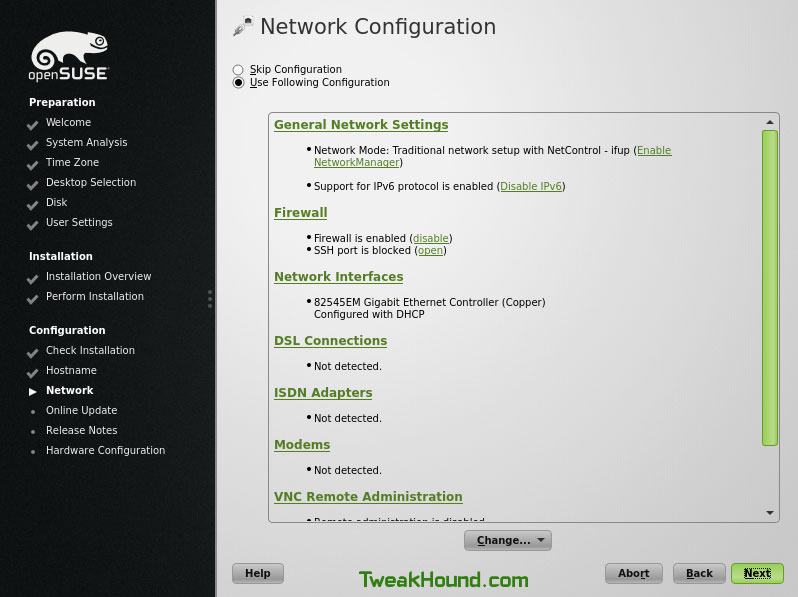Screen dimensions: 798x597
Task: Open the Modems heading link
Action: [x=302, y=445]
